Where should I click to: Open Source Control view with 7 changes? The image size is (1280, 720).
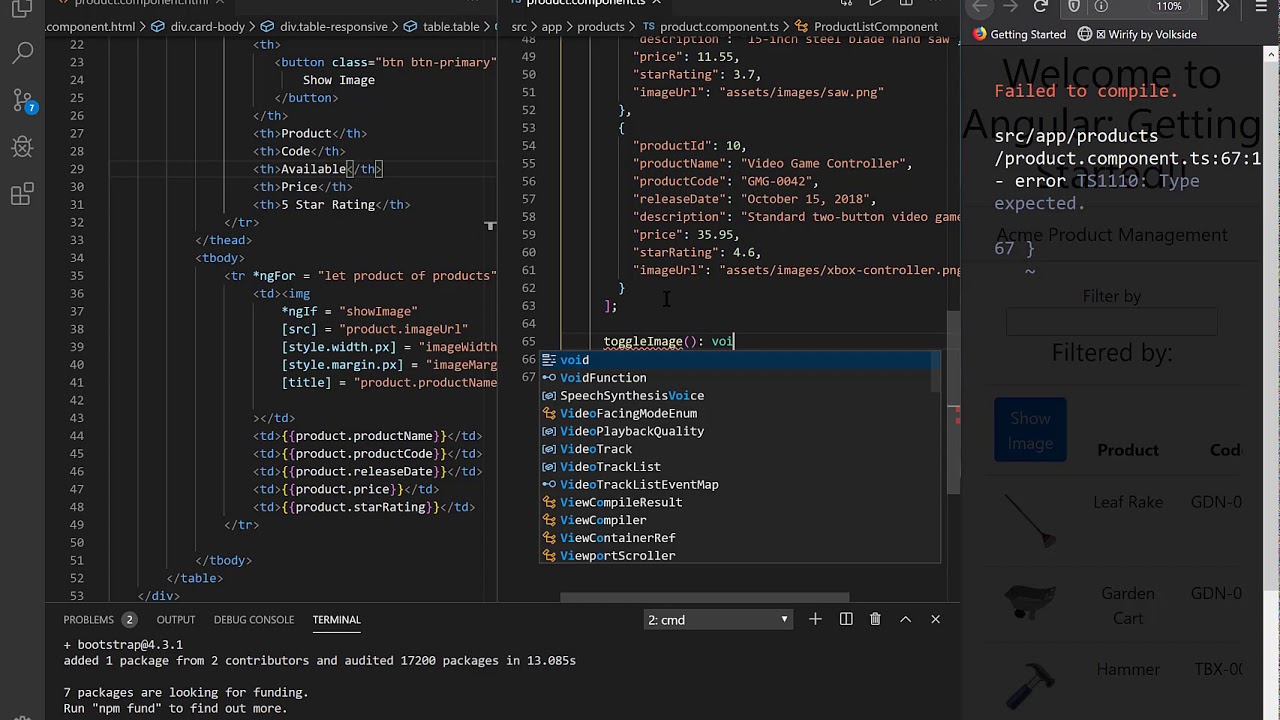point(22,100)
